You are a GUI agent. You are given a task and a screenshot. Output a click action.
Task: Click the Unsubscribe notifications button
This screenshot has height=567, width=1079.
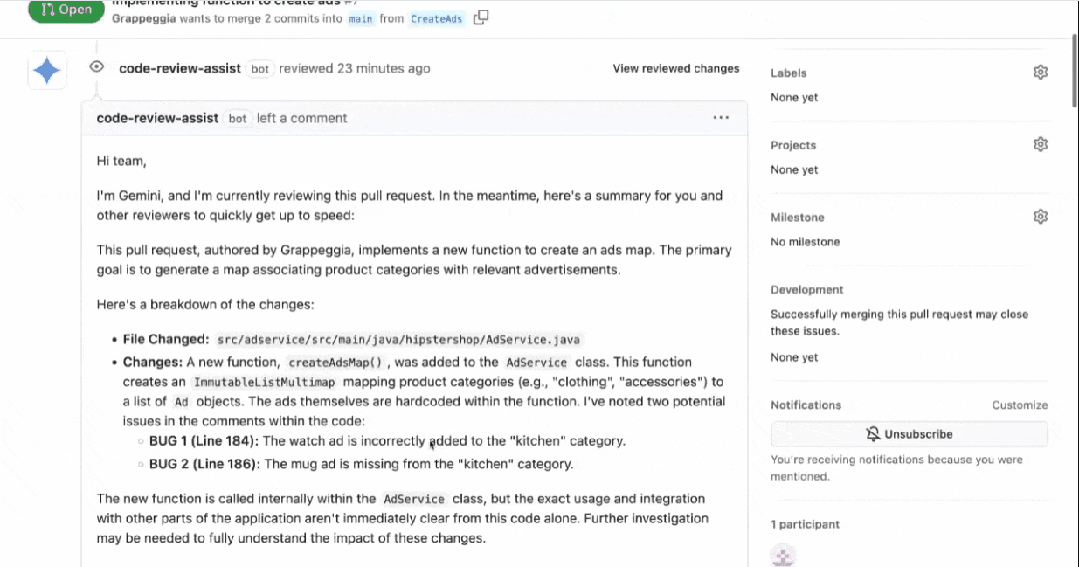click(909, 434)
